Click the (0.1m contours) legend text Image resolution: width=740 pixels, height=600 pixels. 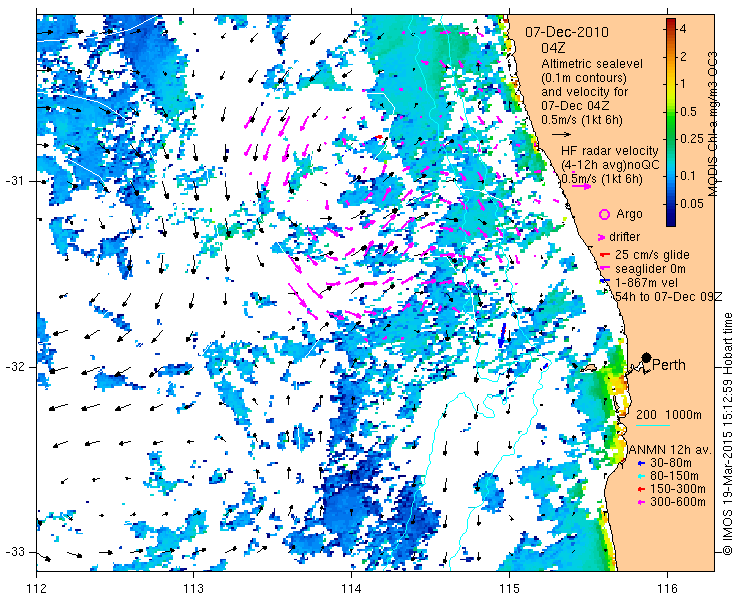point(584,77)
